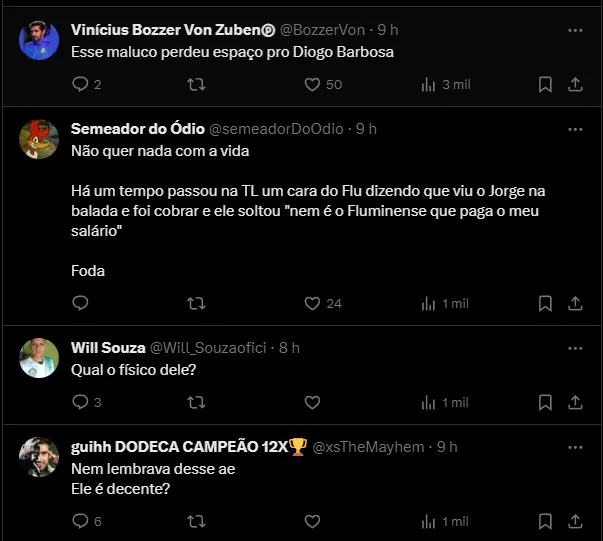The height and width of the screenshot is (541, 603).
Task: Like guihh DODECA CAMPEÃO's tweet
Action: [312, 521]
